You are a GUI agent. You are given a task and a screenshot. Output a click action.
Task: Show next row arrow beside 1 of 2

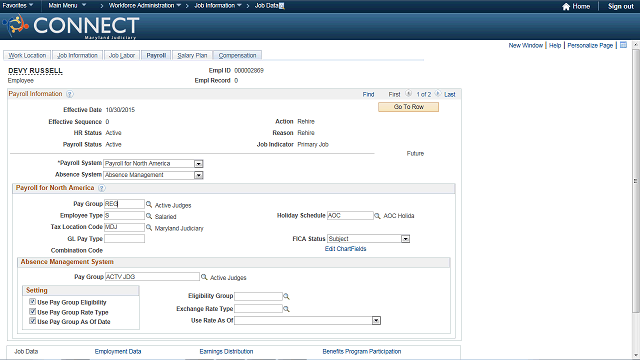pyautogui.click(x=438, y=94)
